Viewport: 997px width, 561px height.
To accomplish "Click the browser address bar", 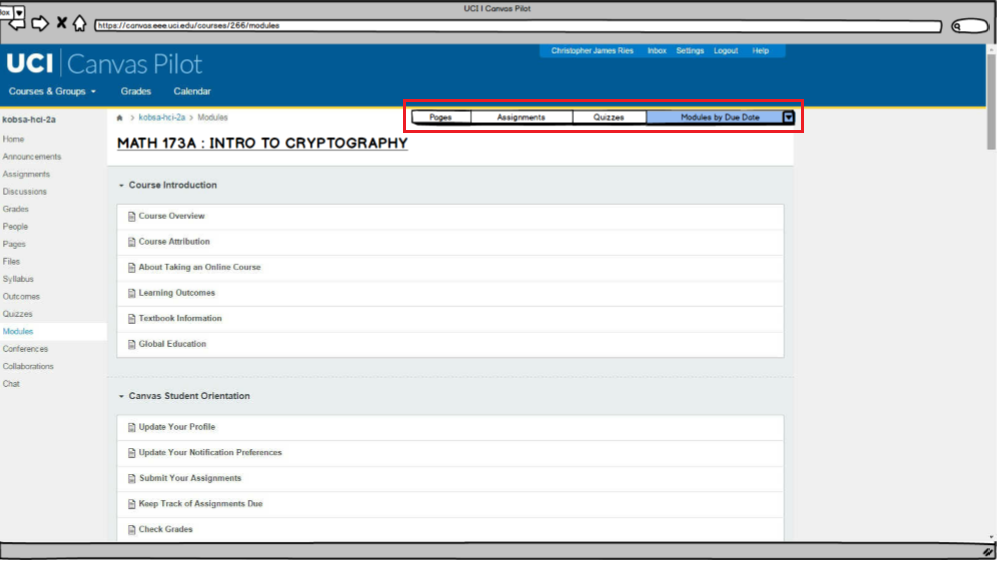I will pyautogui.click(x=520, y=26).
